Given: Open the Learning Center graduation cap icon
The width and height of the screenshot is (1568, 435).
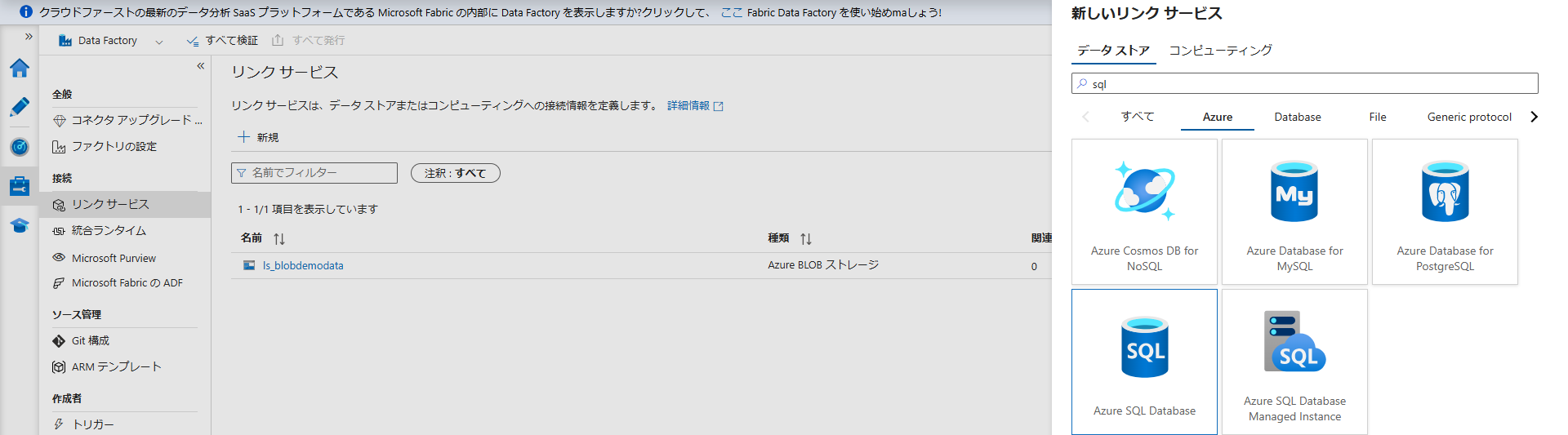Looking at the screenshot, I should [x=20, y=225].
